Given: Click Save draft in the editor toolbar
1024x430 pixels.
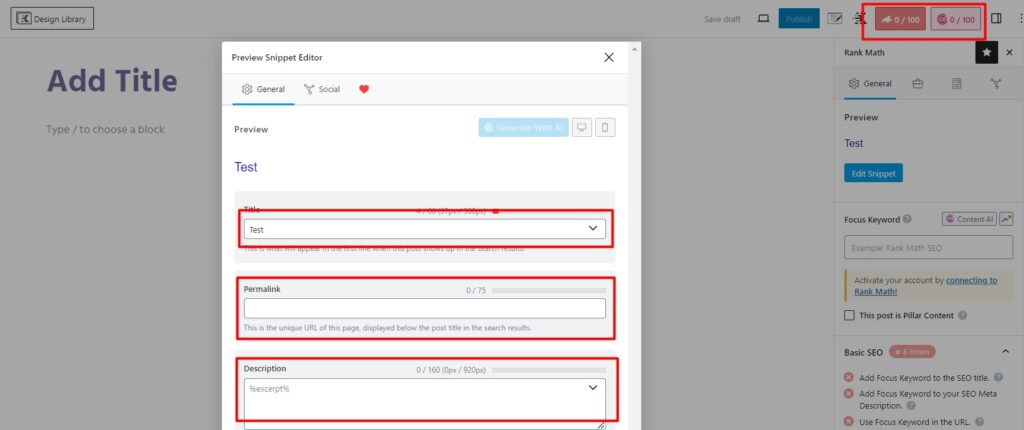Looking at the screenshot, I should click(x=722, y=19).
